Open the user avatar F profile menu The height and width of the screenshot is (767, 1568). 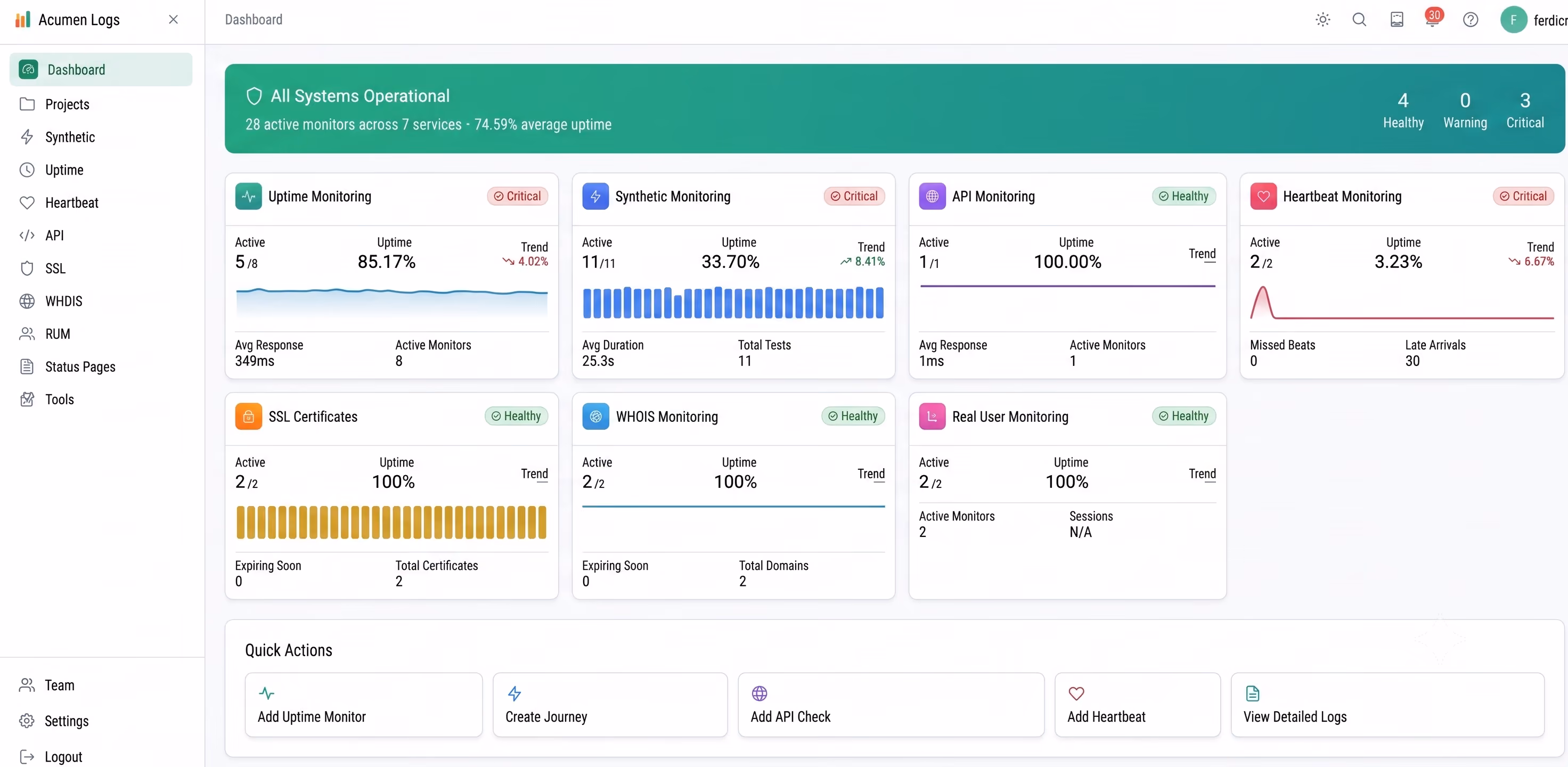[x=1513, y=20]
